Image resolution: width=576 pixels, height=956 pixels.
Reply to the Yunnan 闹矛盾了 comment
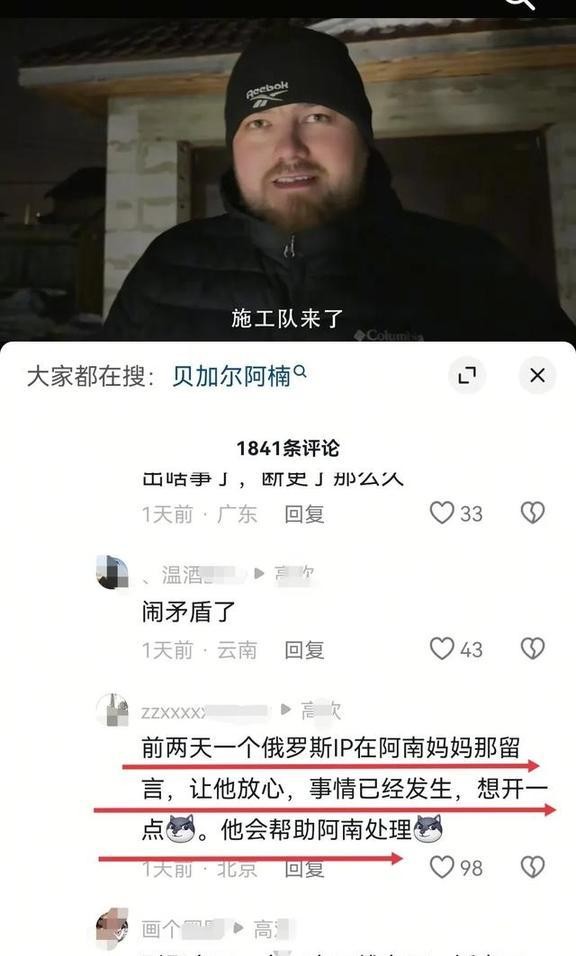tap(304, 650)
